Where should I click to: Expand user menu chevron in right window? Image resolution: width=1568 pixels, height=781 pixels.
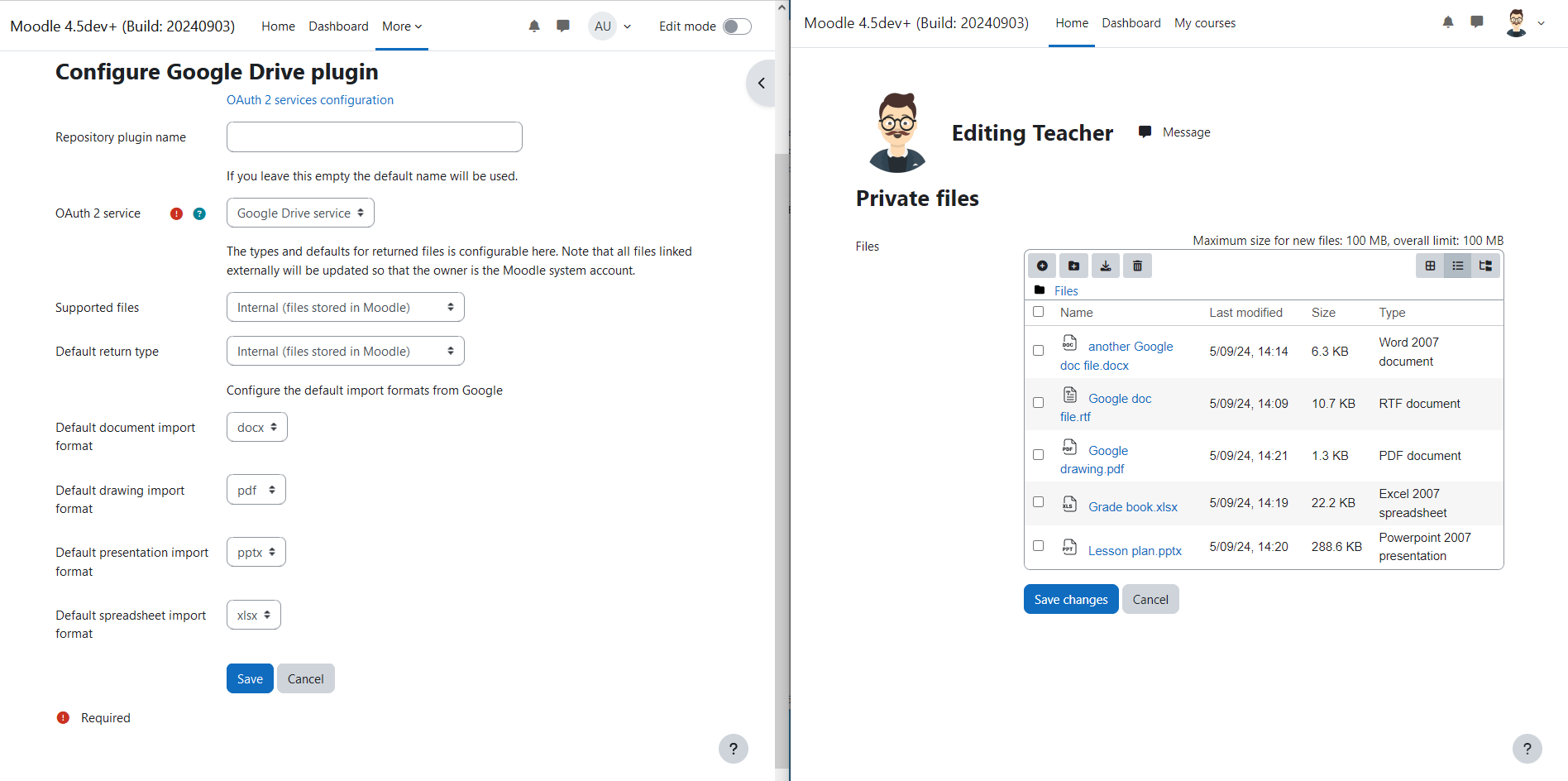pos(1542,23)
